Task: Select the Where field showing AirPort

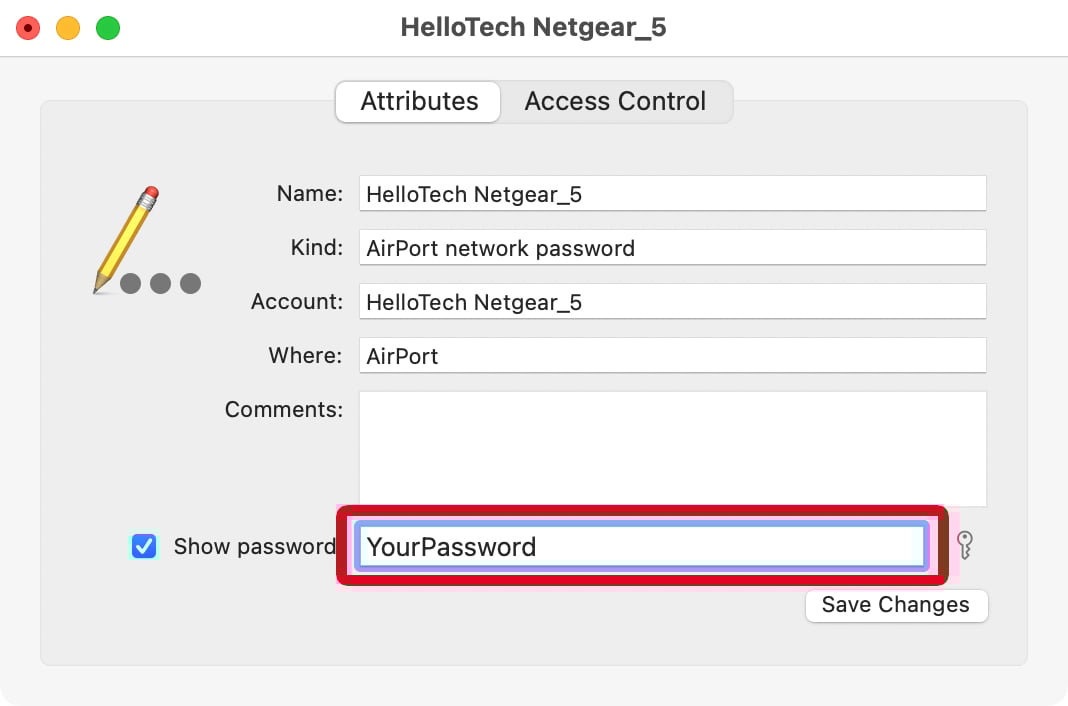Action: pyautogui.click(x=672, y=355)
